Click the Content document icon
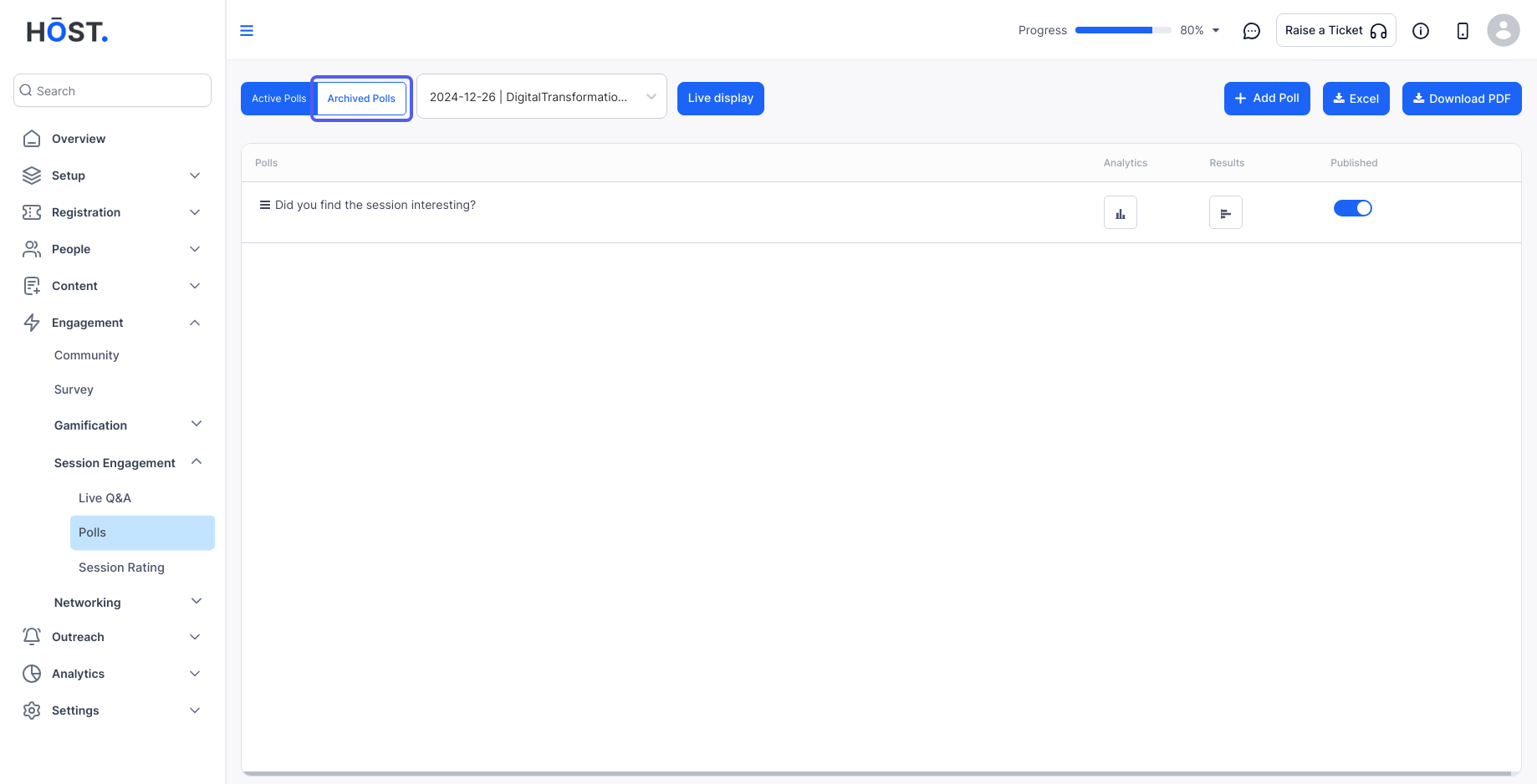The width and height of the screenshot is (1537, 784). (32, 286)
